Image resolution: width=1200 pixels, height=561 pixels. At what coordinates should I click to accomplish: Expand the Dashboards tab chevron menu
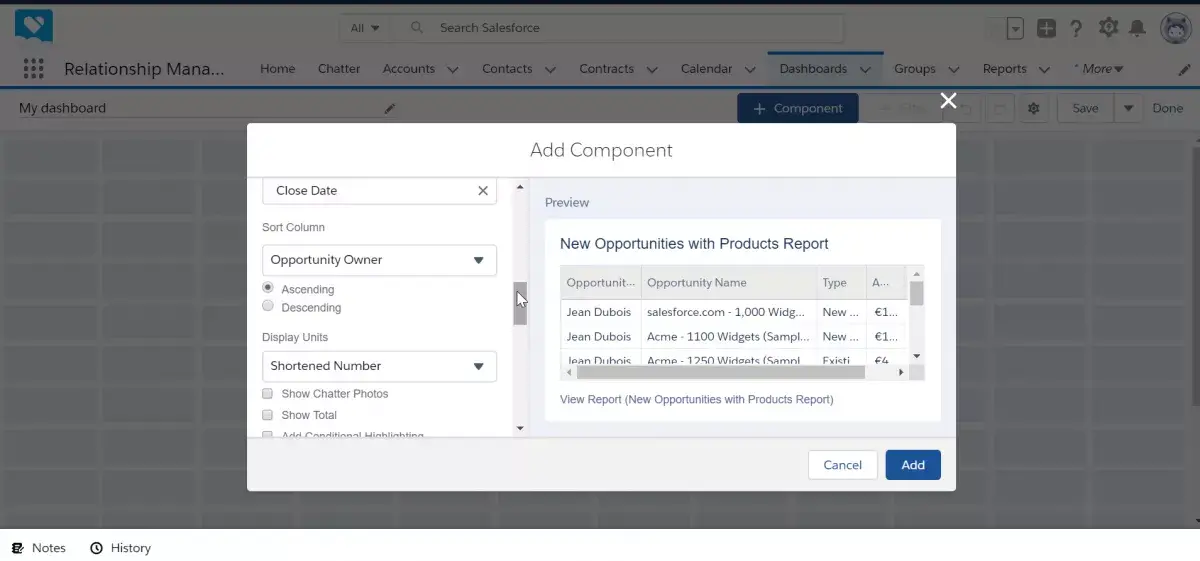[x=865, y=70]
